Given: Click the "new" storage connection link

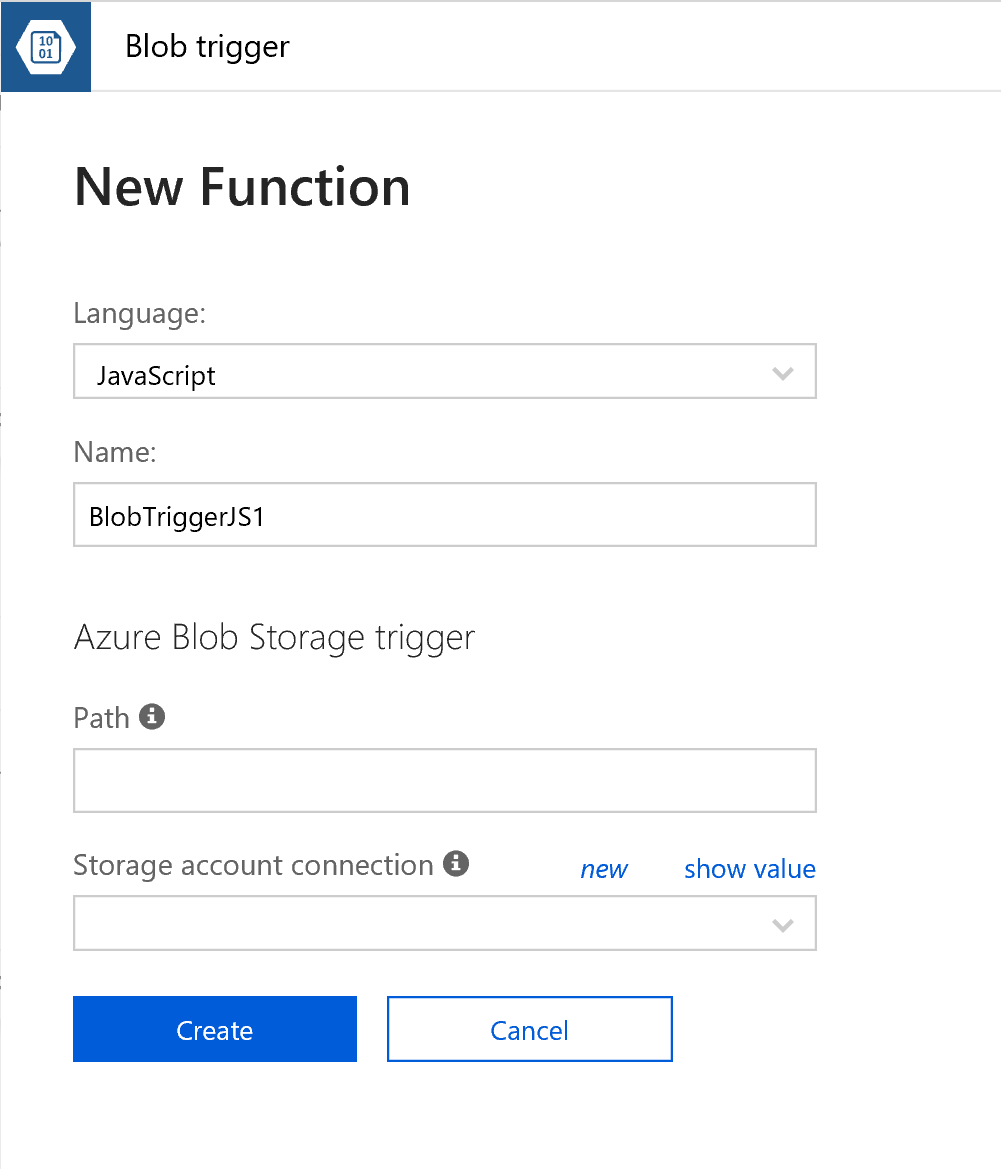Looking at the screenshot, I should (x=604, y=869).
